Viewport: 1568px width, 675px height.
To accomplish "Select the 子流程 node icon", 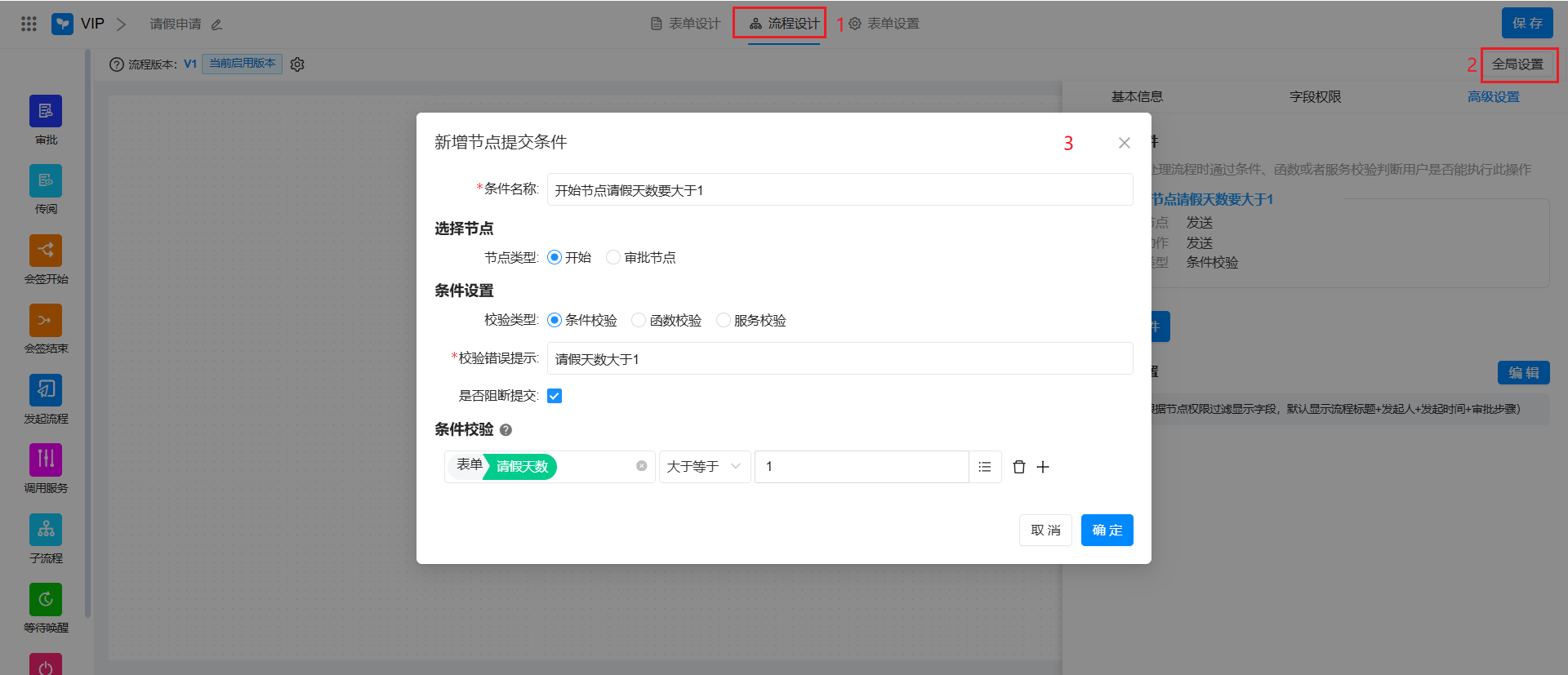I will (46, 530).
